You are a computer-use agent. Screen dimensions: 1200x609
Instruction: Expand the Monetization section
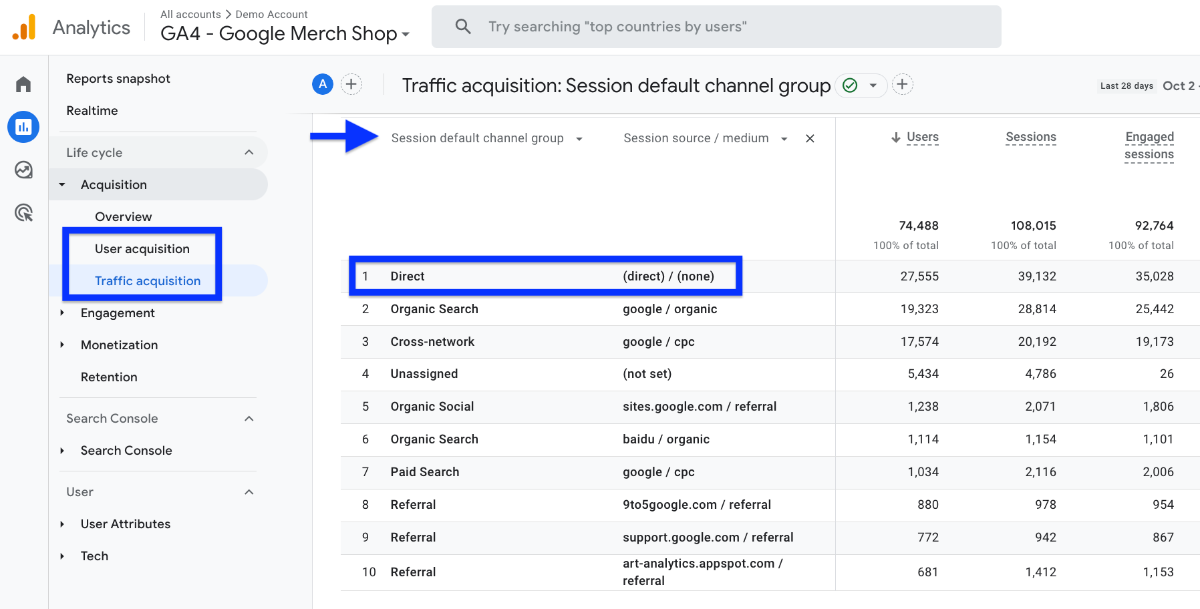pyautogui.click(x=62, y=345)
